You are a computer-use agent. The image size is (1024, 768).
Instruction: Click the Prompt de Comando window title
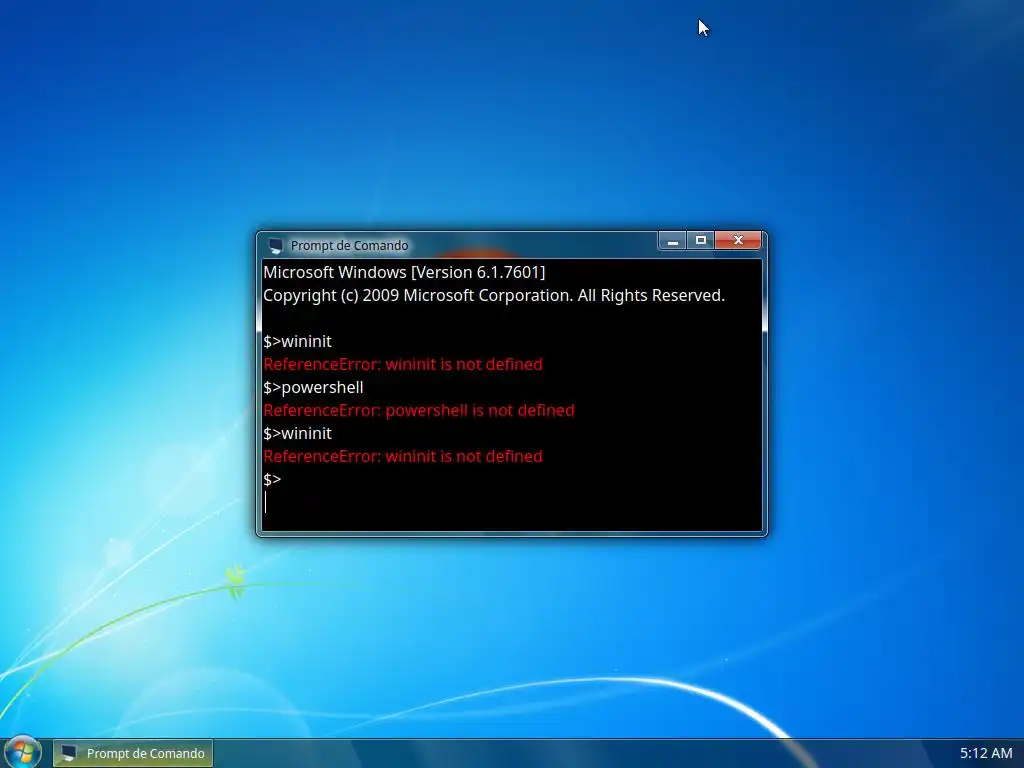tap(349, 246)
